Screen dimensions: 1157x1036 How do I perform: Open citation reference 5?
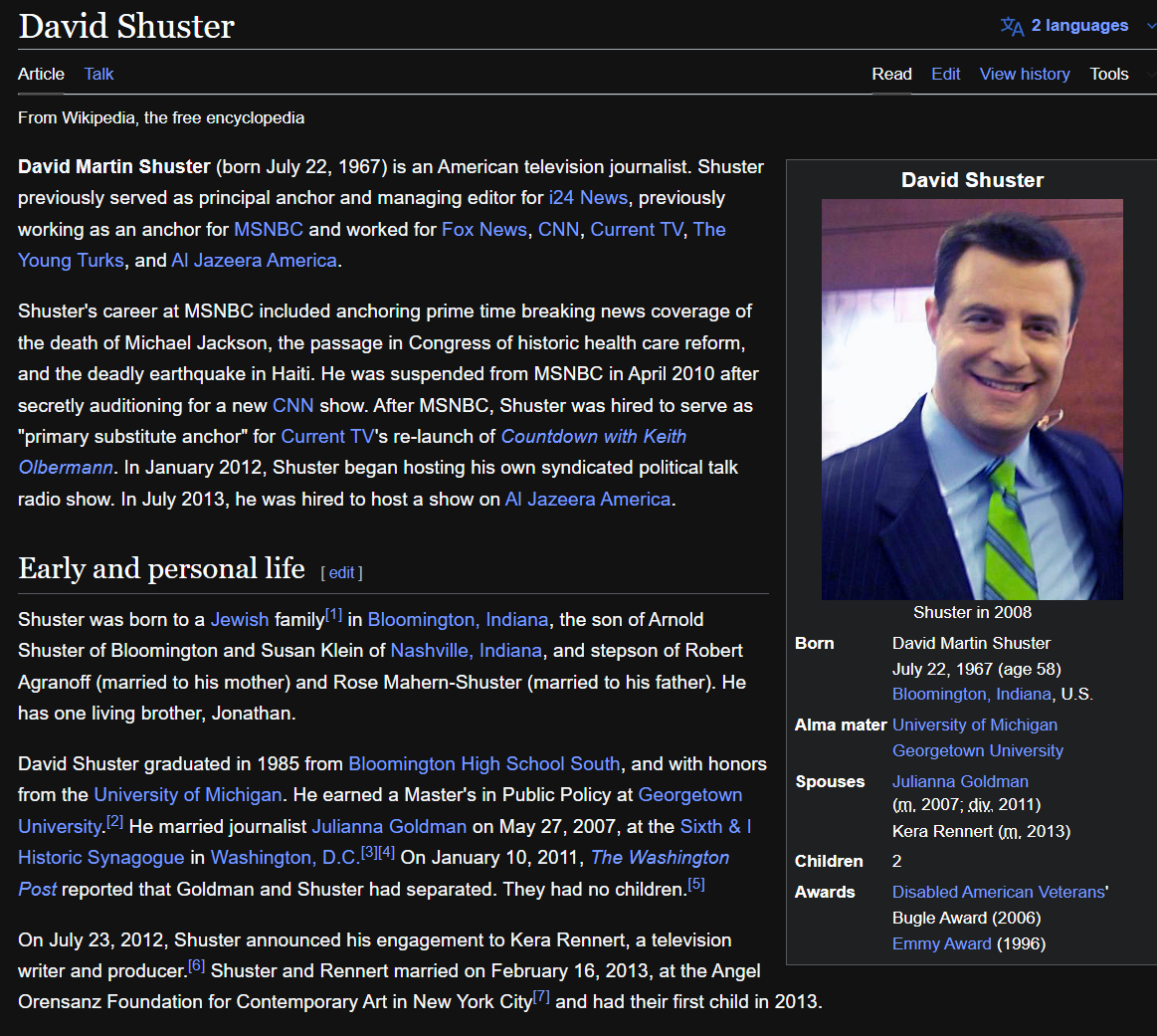(x=695, y=884)
